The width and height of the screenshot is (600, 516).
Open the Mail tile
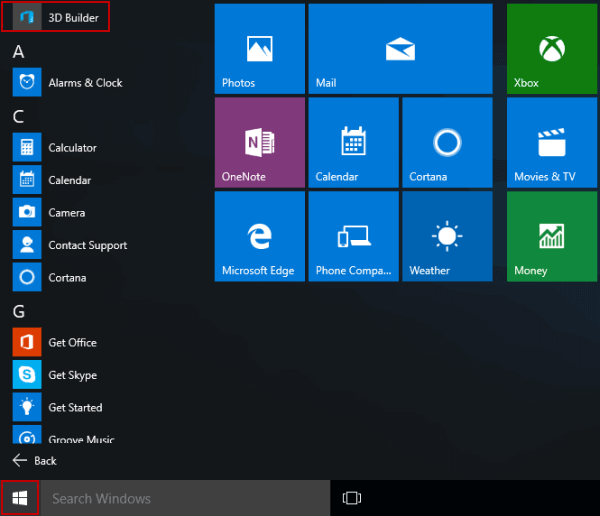400,49
